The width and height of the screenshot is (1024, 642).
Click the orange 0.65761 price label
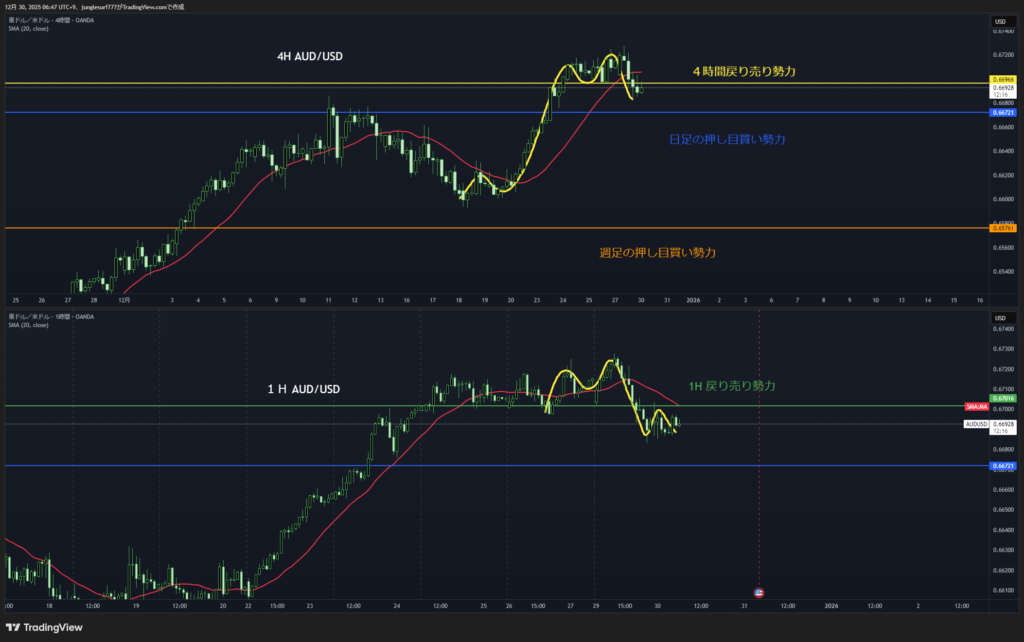[x=1002, y=228]
